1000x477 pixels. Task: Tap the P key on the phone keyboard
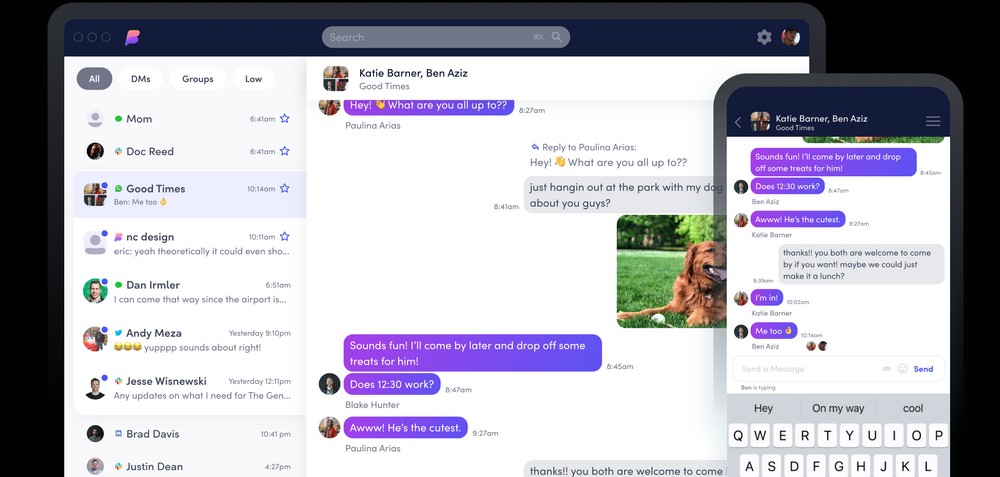click(x=938, y=436)
